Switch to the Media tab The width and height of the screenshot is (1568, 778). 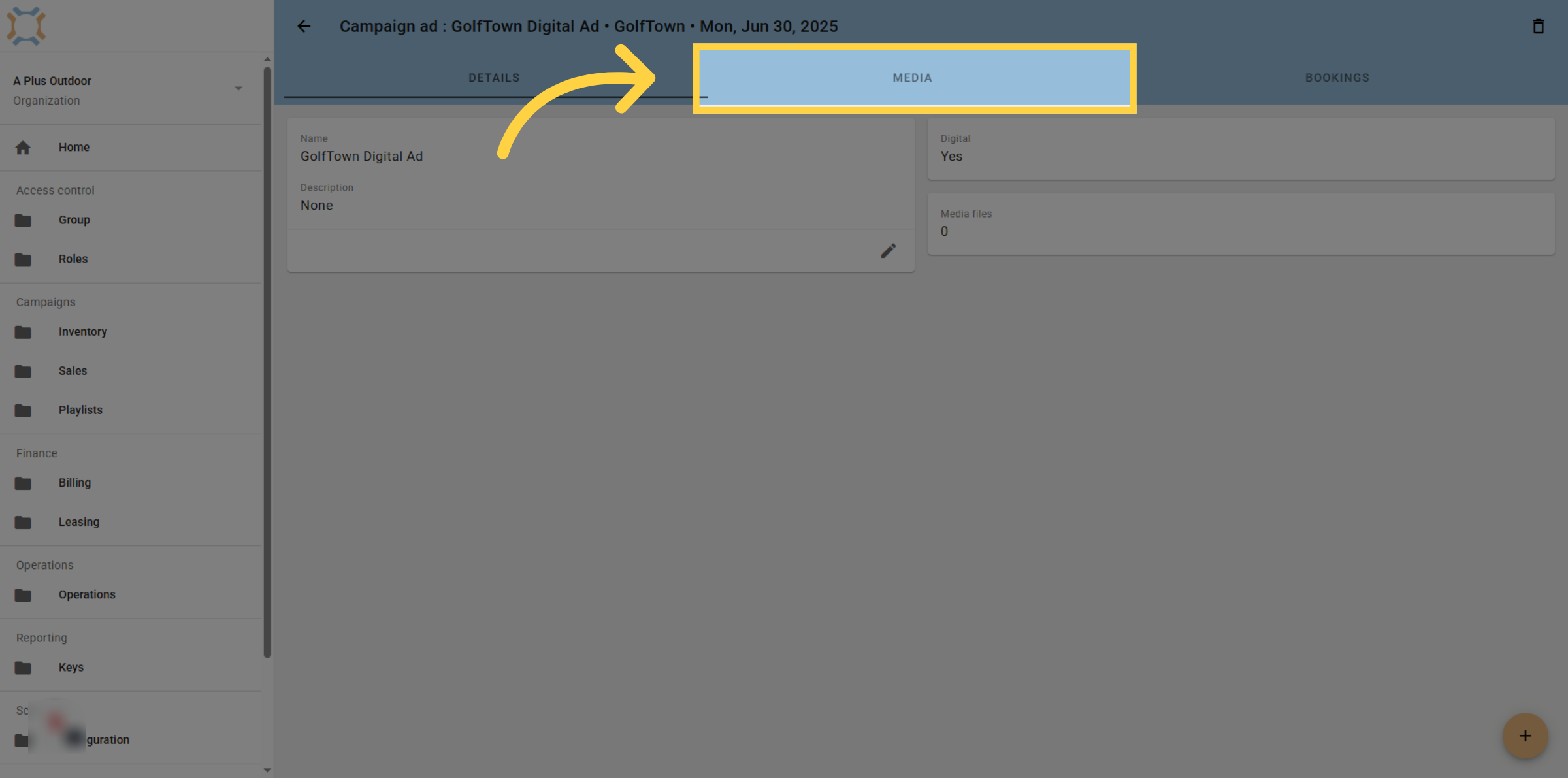[x=913, y=78]
